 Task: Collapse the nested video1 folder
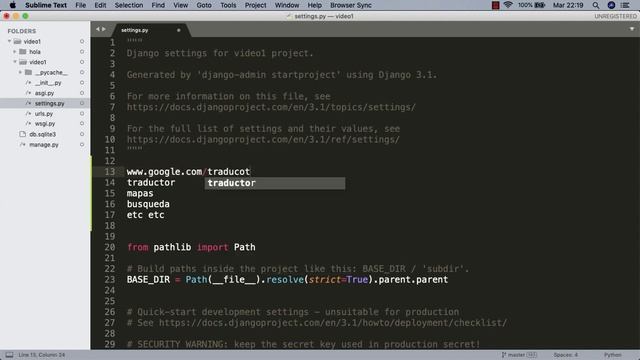(x=15, y=62)
